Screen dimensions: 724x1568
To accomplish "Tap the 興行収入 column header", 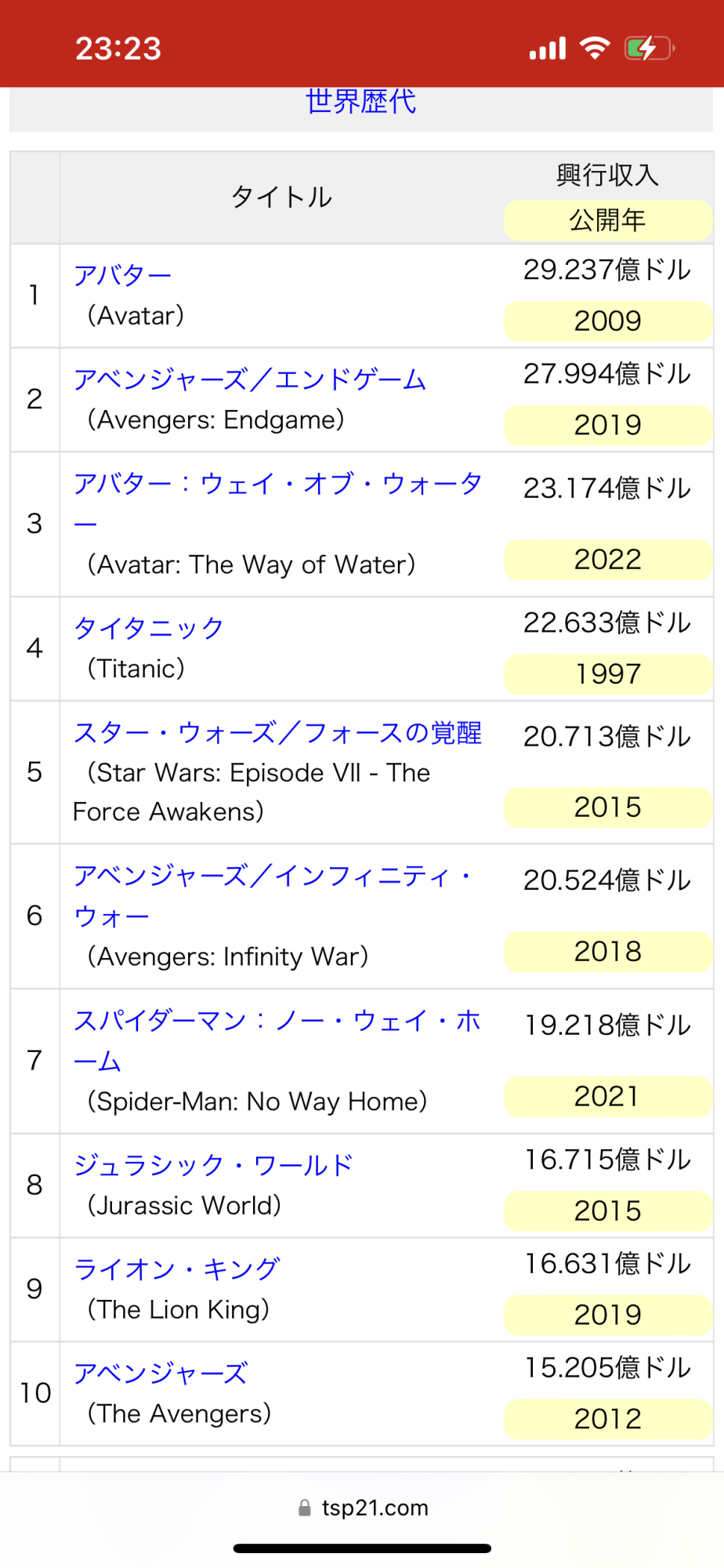I will coord(607,175).
